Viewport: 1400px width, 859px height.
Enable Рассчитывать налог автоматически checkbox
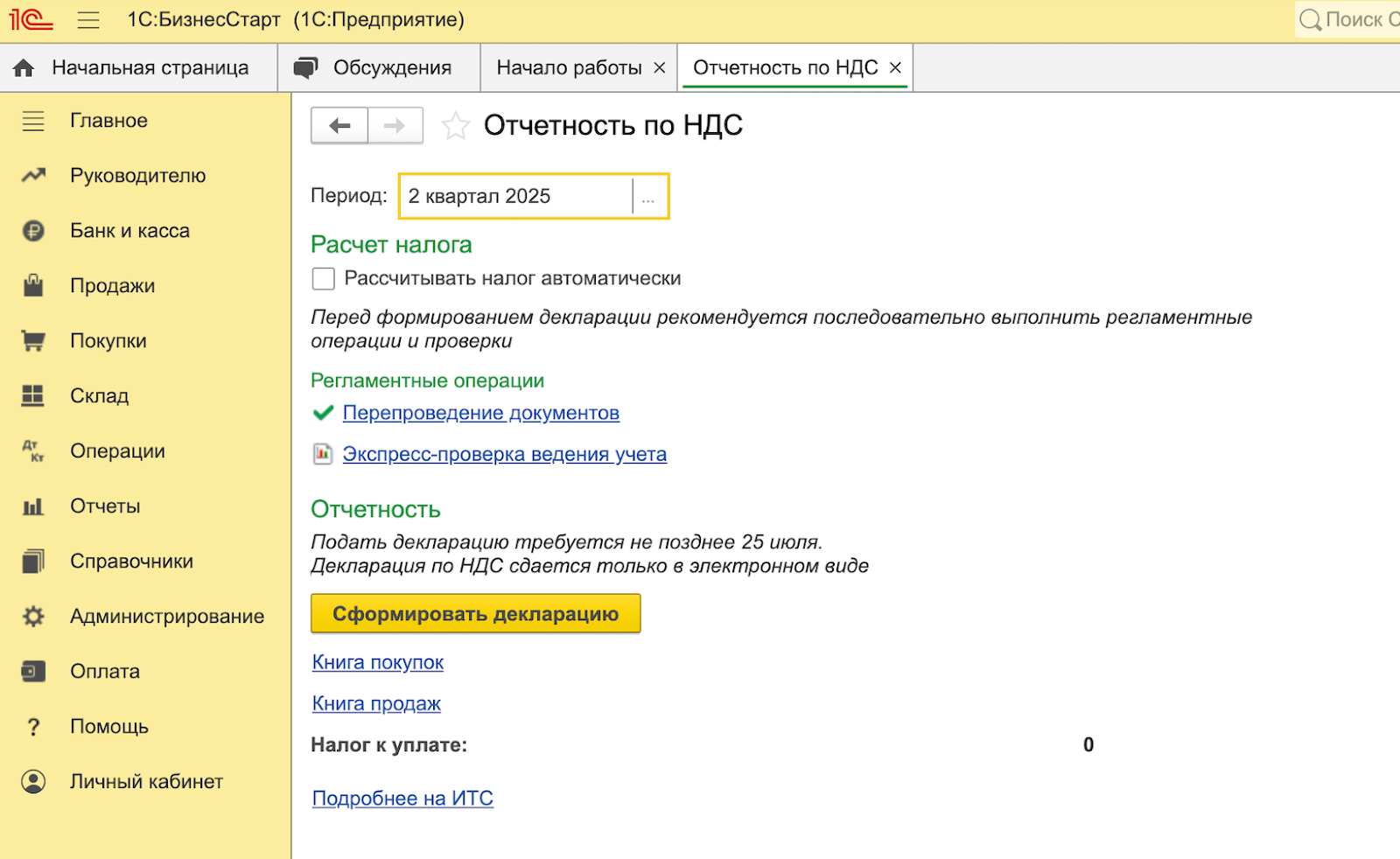[324, 279]
